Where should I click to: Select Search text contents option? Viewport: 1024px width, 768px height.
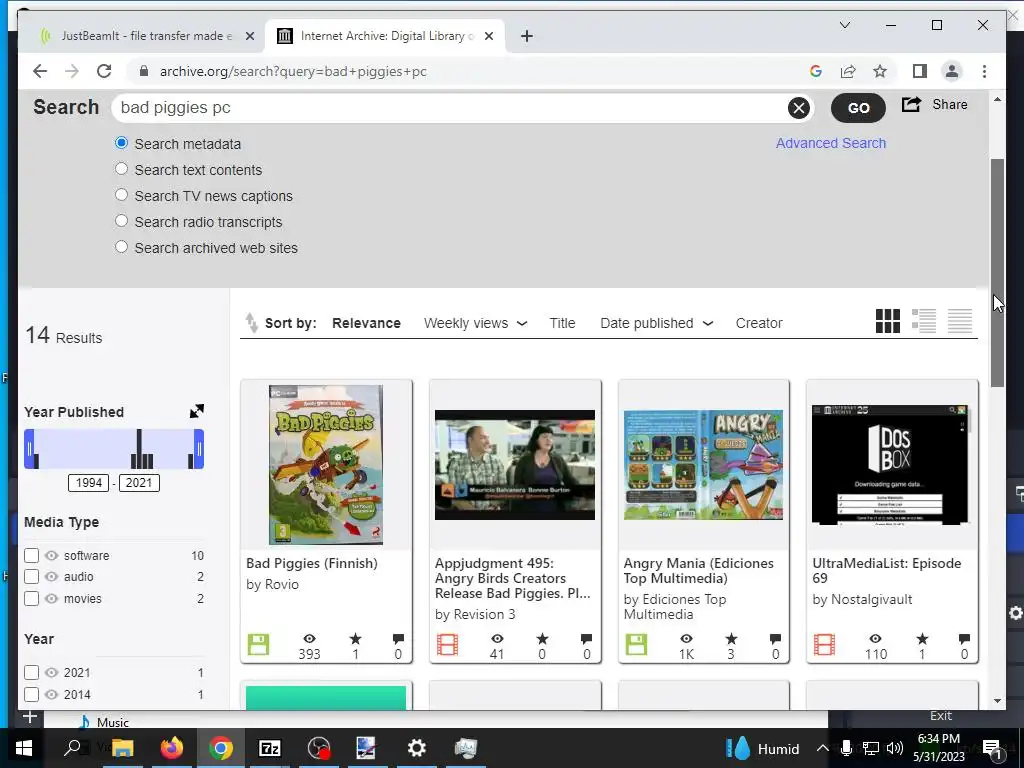pyautogui.click(x=121, y=169)
